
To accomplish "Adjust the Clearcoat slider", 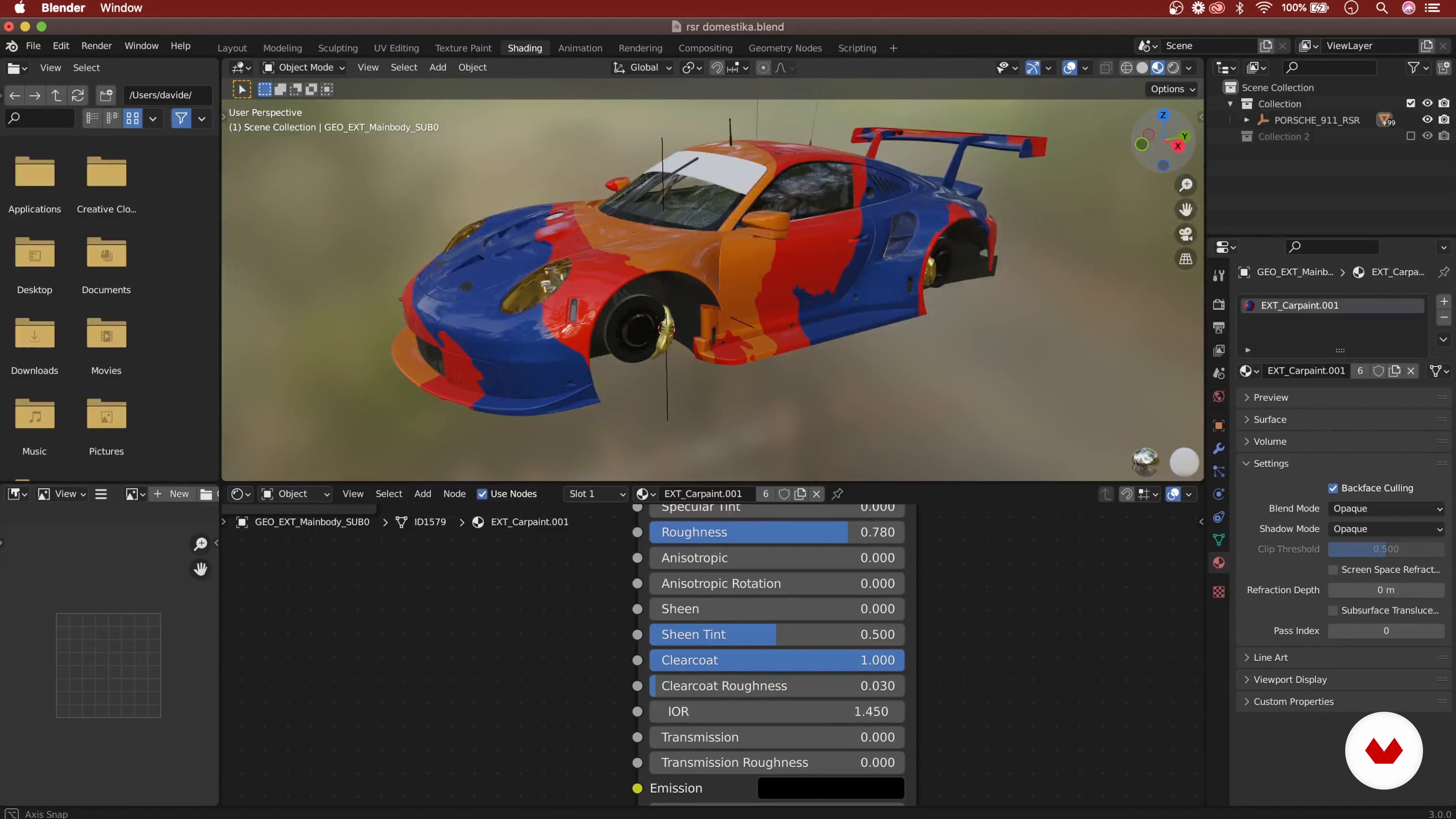I will coord(777,660).
